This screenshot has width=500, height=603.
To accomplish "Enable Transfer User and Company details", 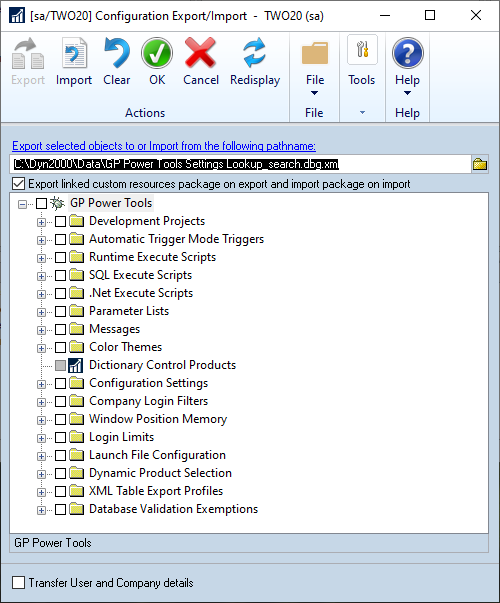I will pos(18,583).
